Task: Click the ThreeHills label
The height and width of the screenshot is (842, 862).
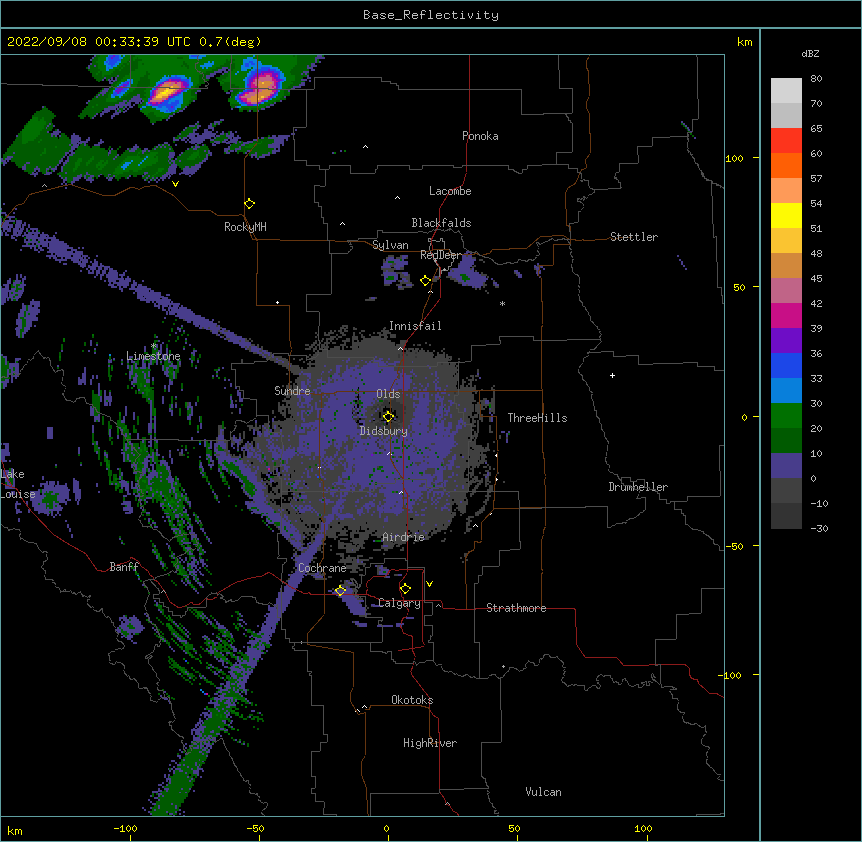Action: click(537, 418)
